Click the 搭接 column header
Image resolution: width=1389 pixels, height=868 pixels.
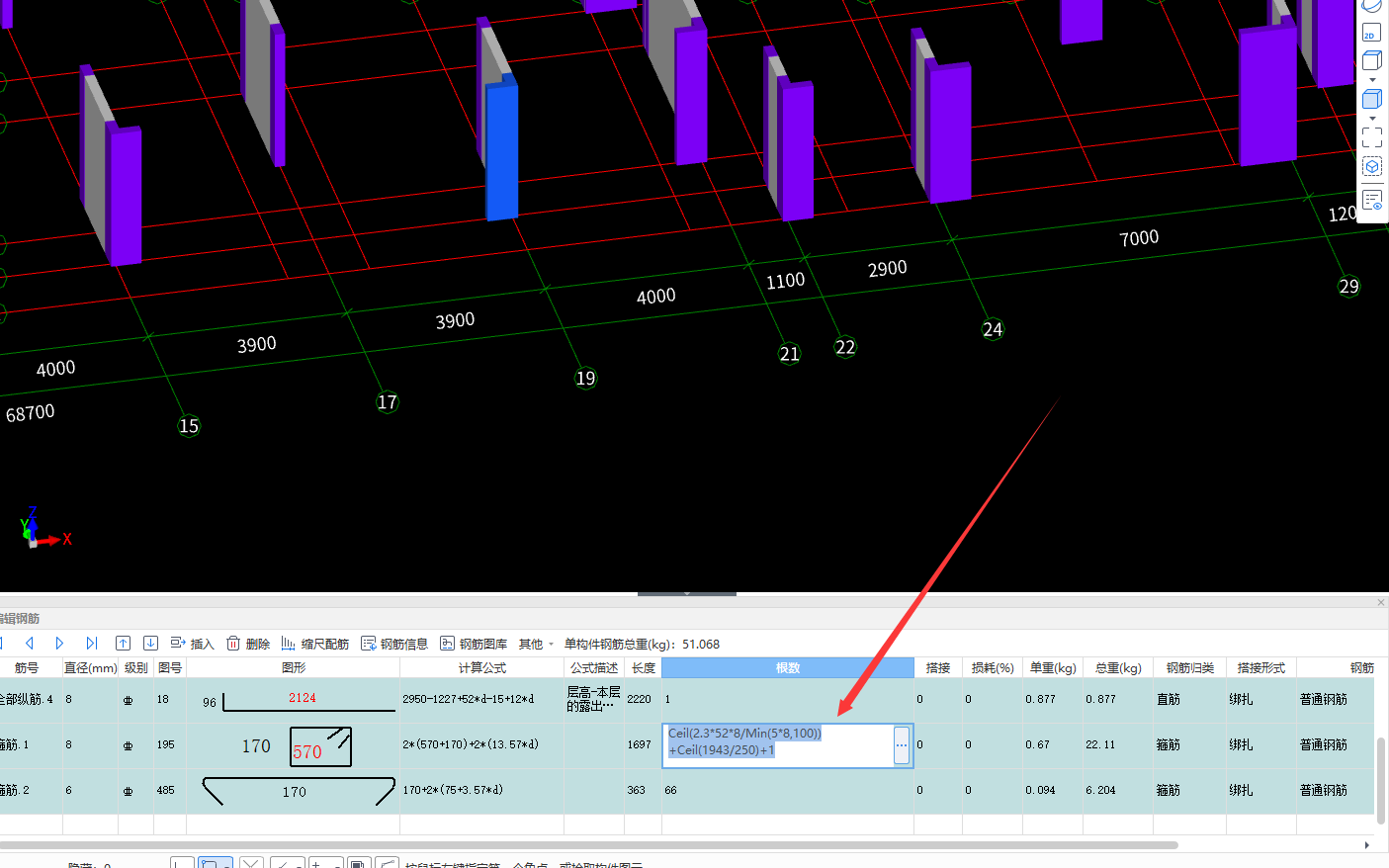click(x=938, y=668)
